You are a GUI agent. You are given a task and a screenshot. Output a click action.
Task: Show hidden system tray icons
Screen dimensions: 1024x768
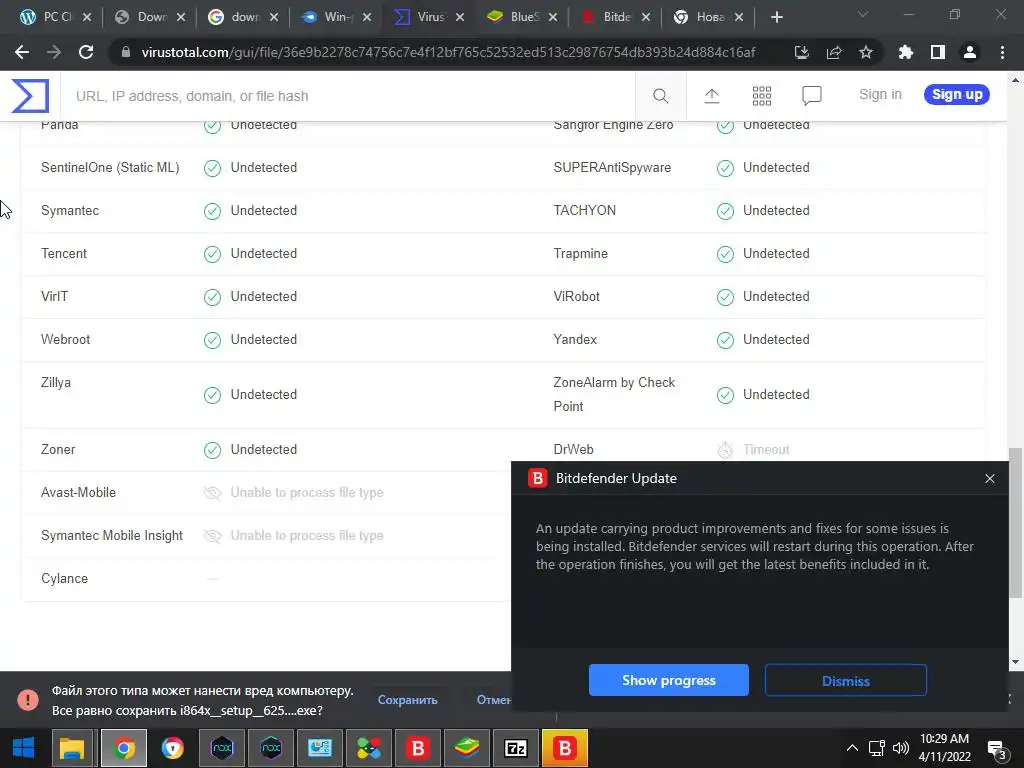tap(852, 748)
